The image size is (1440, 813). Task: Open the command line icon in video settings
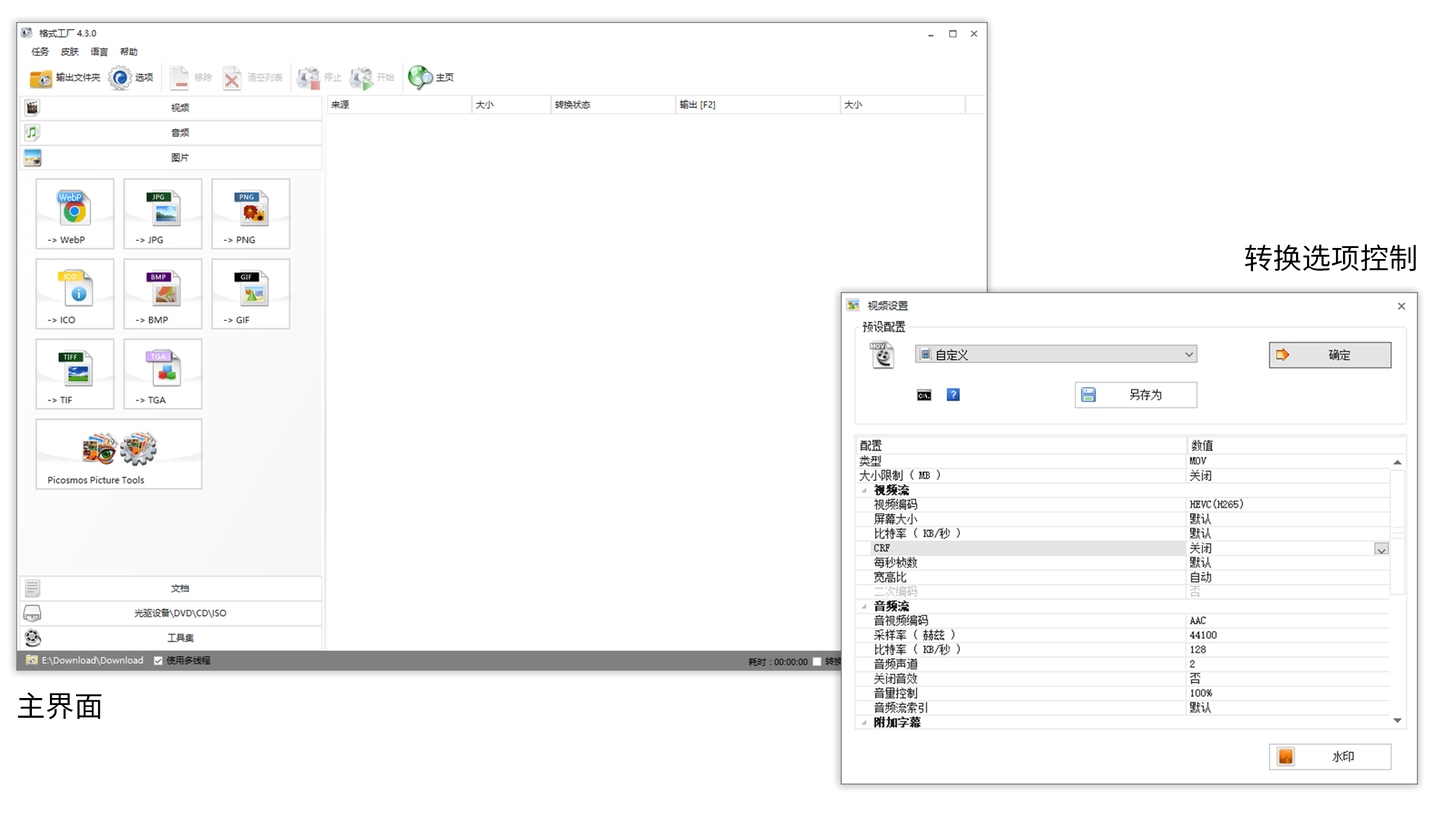[924, 395]
